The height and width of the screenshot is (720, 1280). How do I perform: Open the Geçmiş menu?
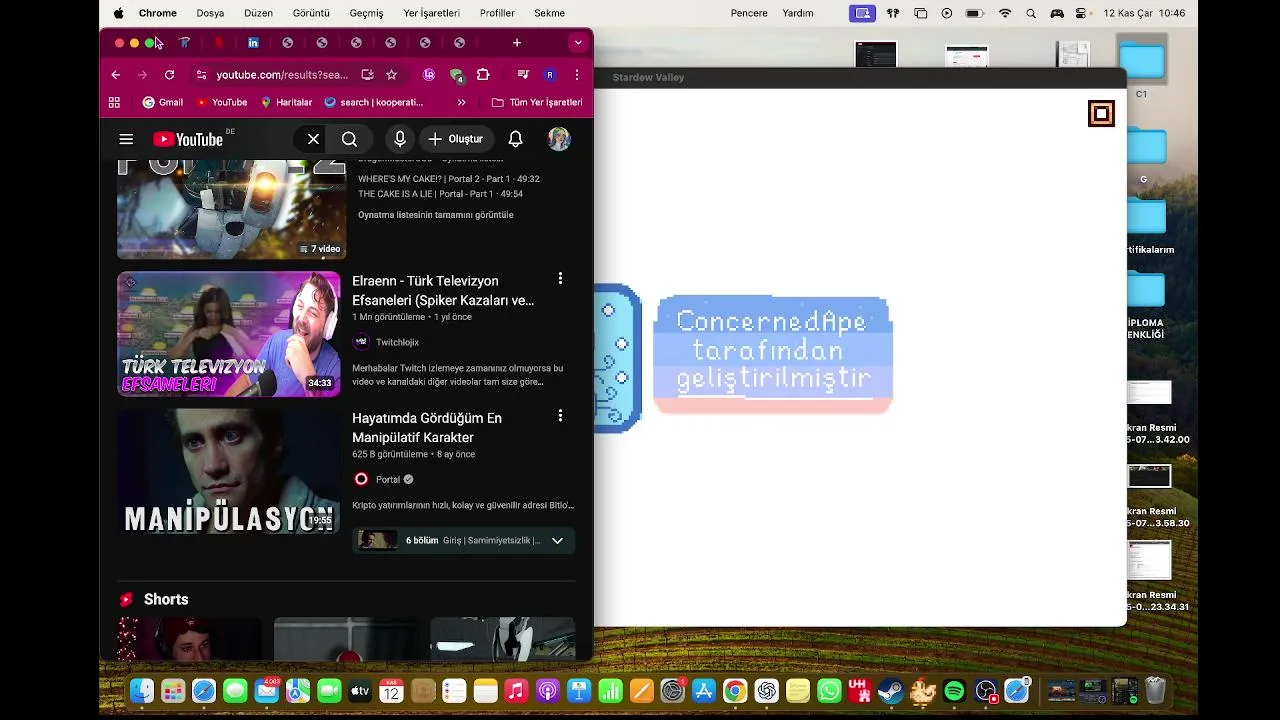coord(366,13)
